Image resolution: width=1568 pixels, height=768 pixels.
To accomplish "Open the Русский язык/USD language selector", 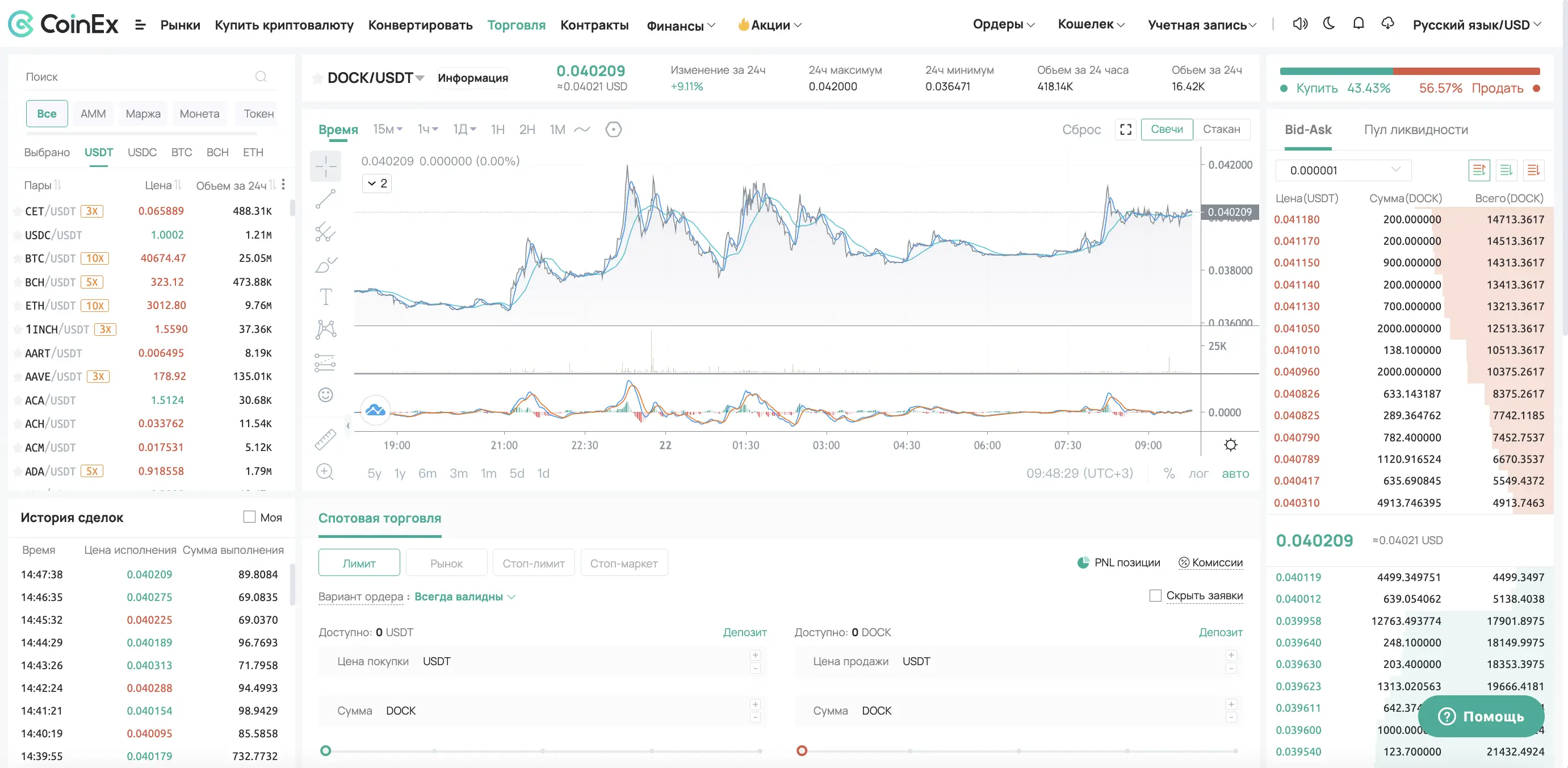I will click(1477, 25).
